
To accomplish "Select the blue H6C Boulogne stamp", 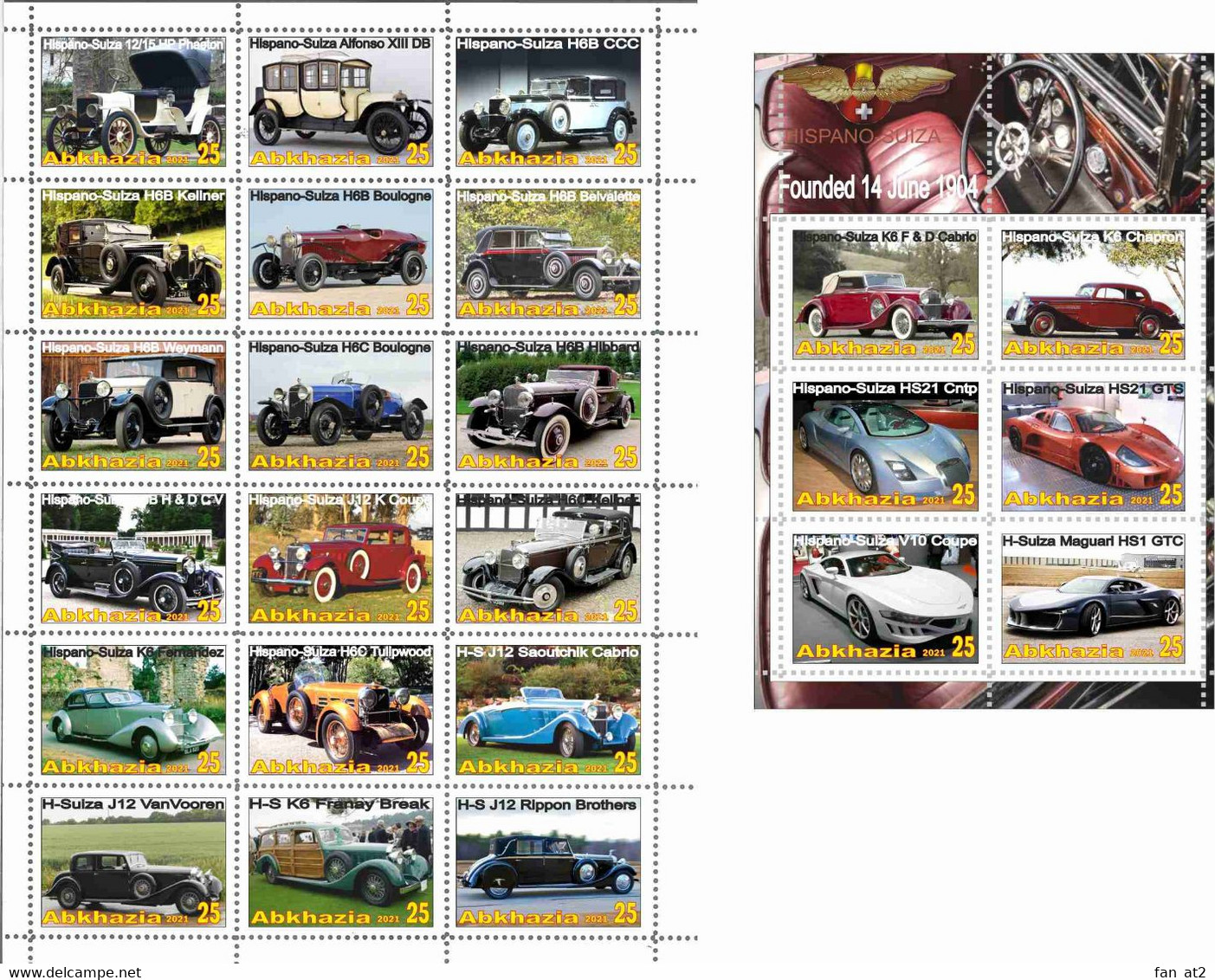I will (x=340, y=405).
